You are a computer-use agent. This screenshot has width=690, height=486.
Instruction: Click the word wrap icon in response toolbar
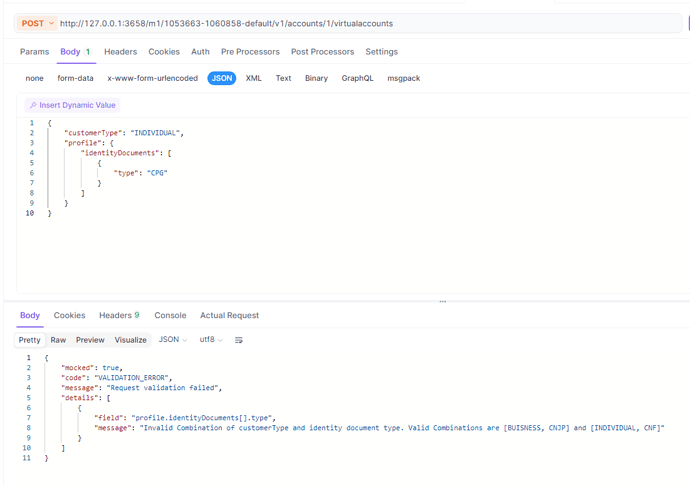(x=239, y=340)
